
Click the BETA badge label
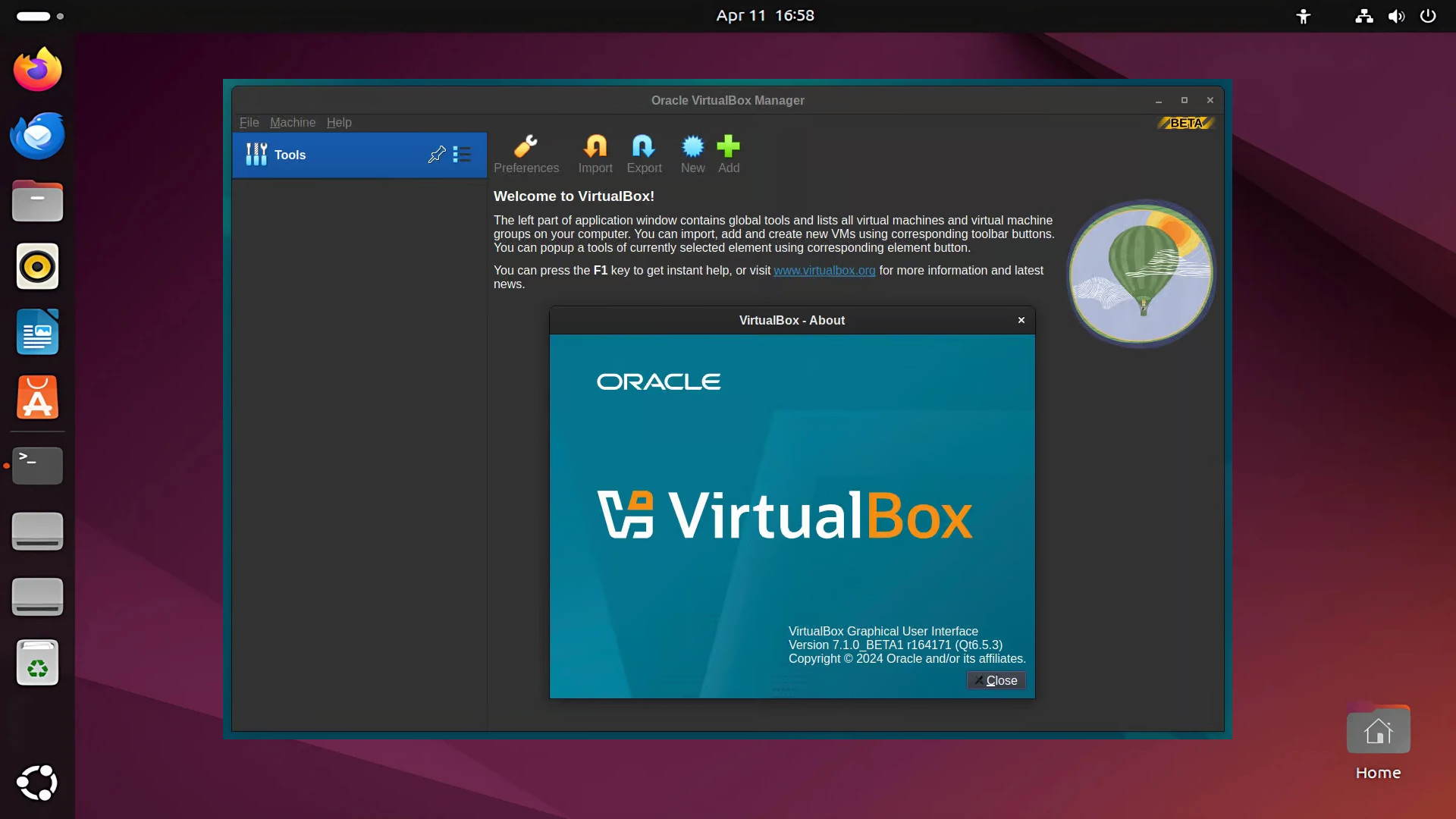pyautogui.click(x=1186, y=123)
